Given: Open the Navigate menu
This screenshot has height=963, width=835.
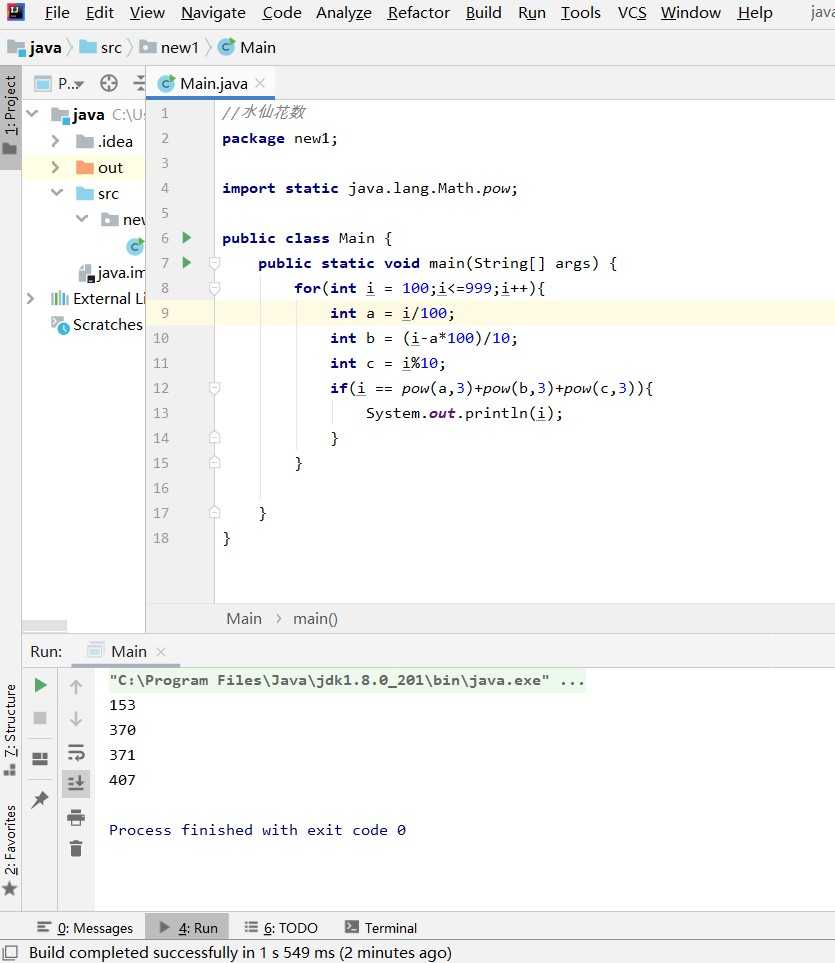Looking at the screenshot, I should [214, 12].
